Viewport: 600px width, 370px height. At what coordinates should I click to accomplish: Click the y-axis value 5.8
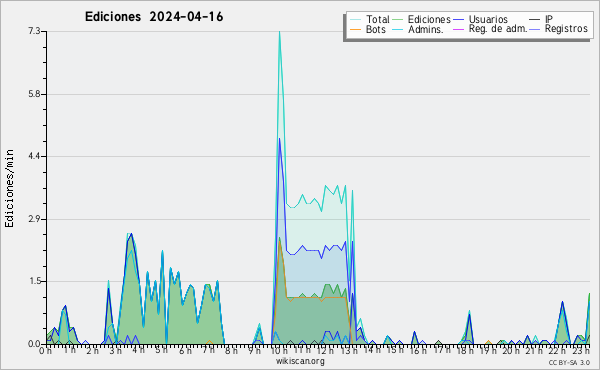[34, 94]
